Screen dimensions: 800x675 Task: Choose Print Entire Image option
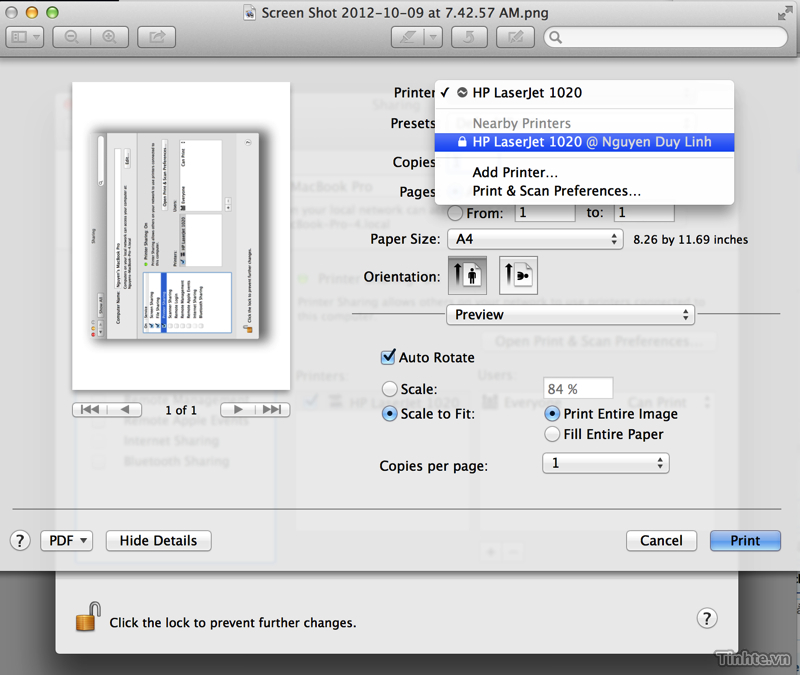552,414
